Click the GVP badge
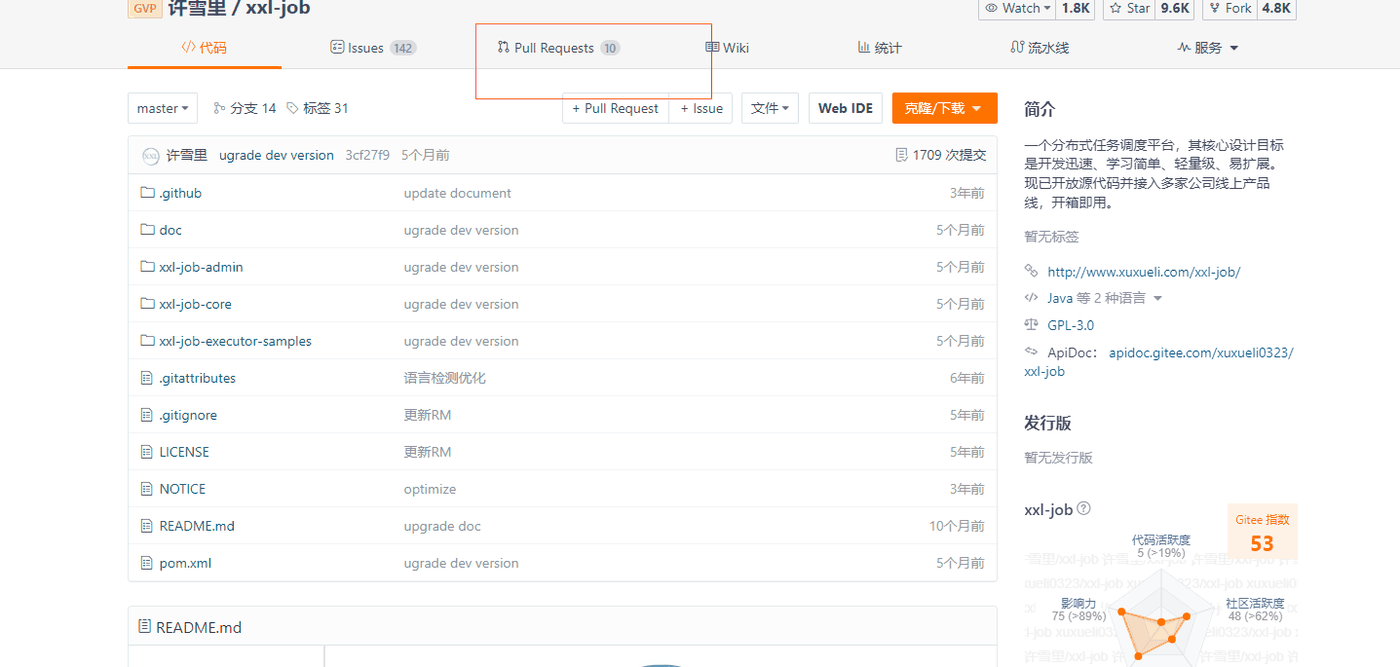1400x667 pixels. click(144, 8)
